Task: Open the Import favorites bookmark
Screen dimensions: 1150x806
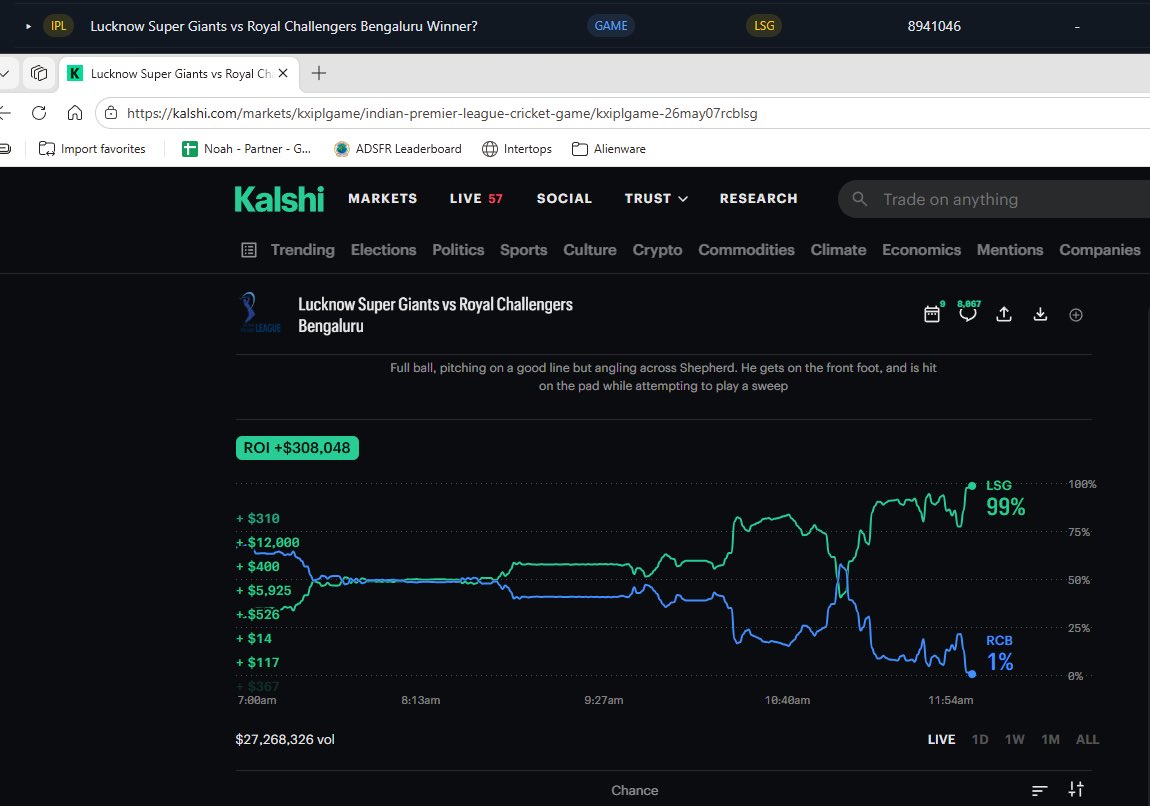Action: 92,149
